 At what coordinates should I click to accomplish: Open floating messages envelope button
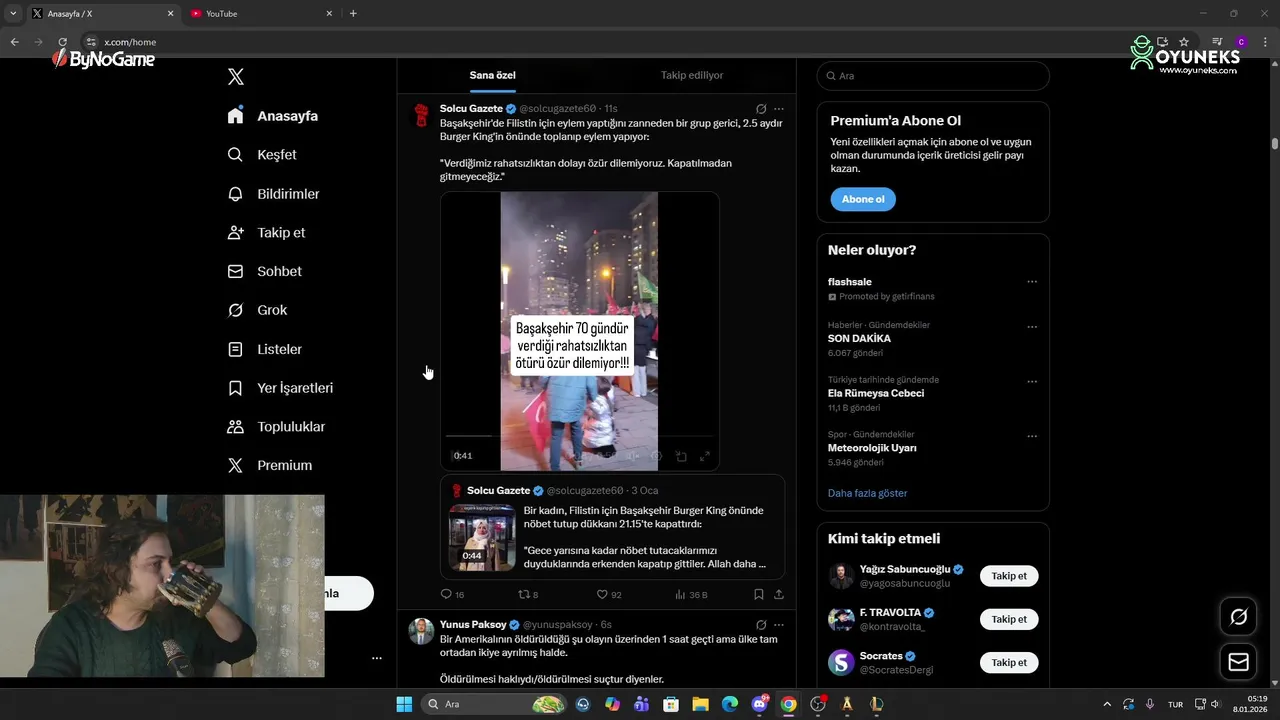pyautogui.click(x=1238, y=662)
